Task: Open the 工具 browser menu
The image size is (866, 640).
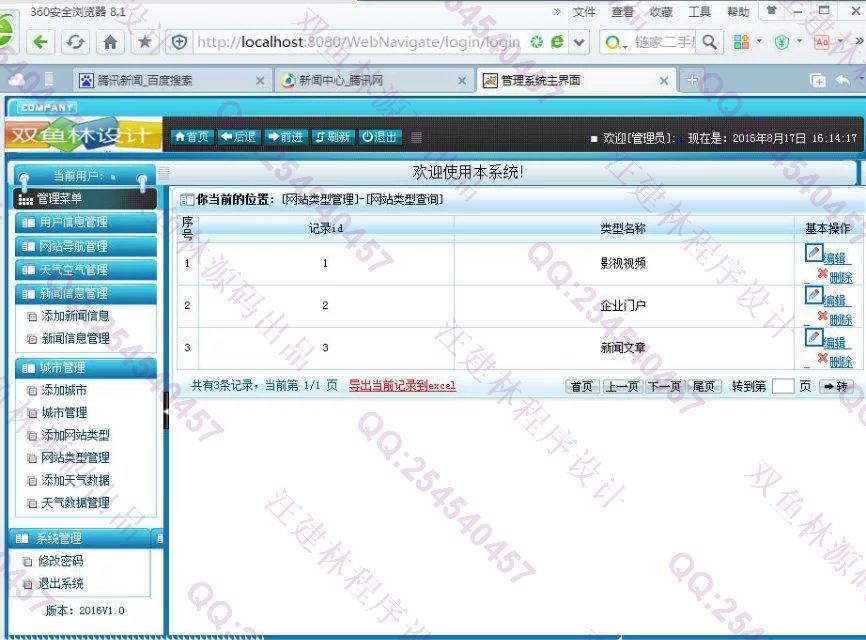Action: 699,12
